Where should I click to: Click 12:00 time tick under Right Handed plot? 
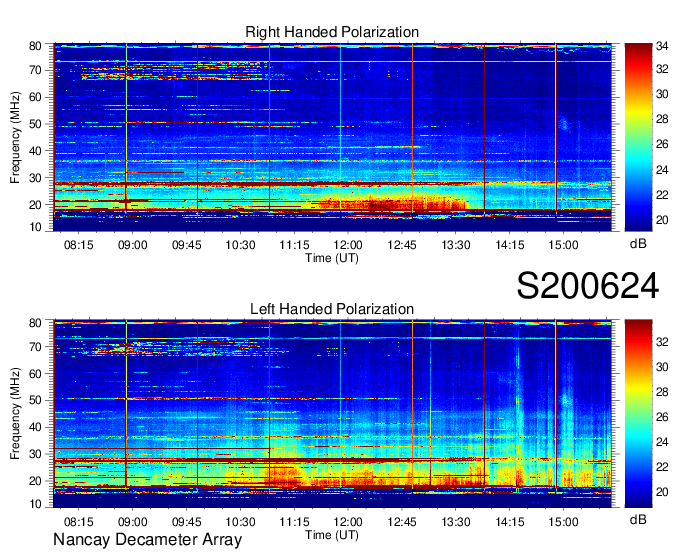tap(348, 245)
